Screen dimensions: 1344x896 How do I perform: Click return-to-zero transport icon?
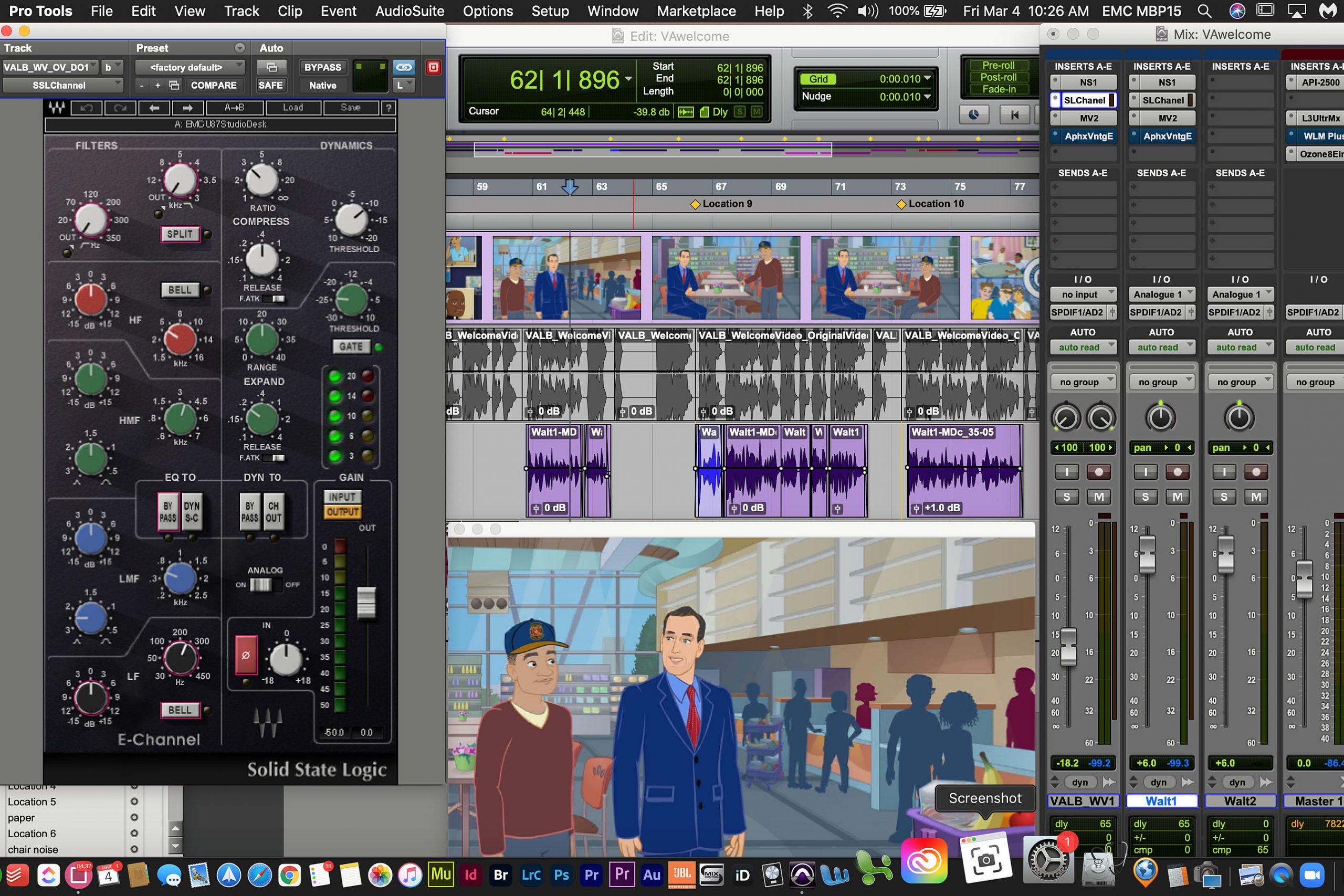coord(1014,115)
